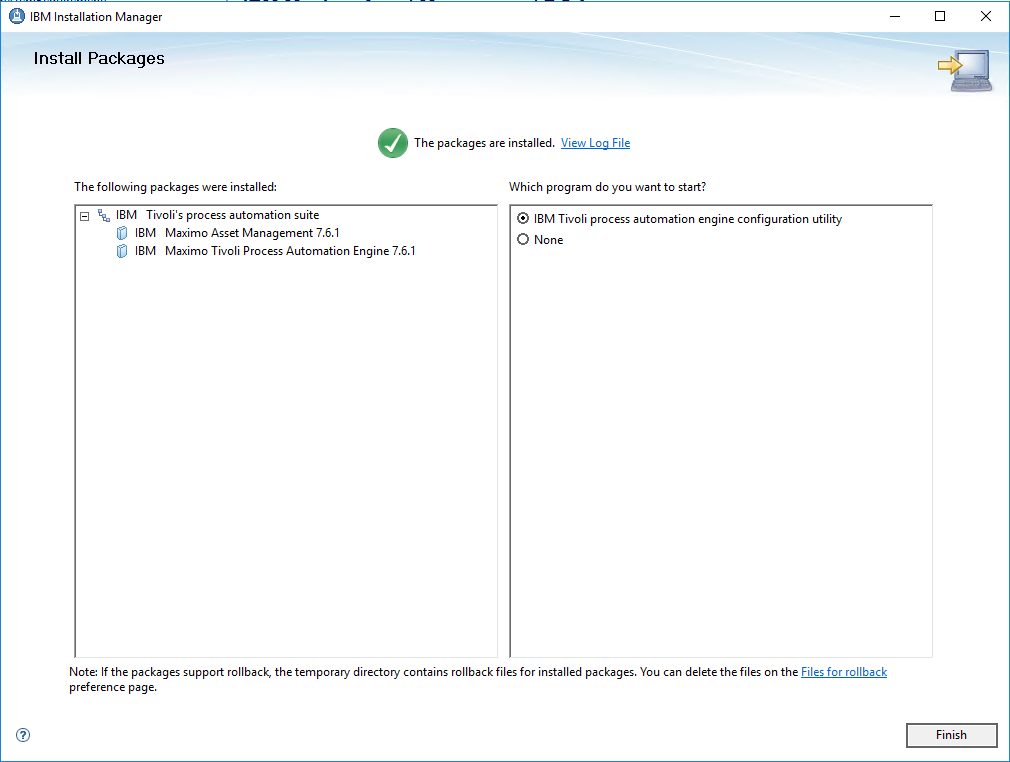Click the Install Packages heading
The width and height of the screenshot is (1010, 762).
click(x=99, y=59)
